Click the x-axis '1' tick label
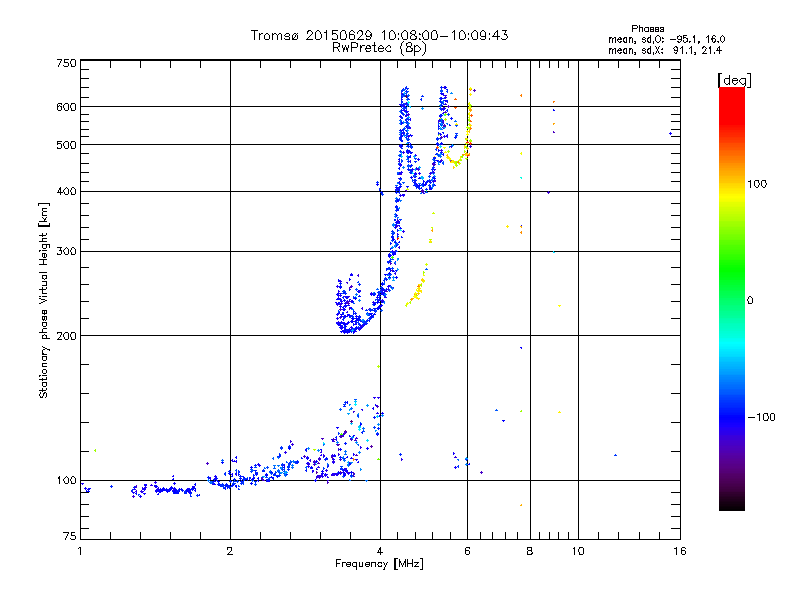This screenshot has height=600, width=800. (x=80, y=551)
